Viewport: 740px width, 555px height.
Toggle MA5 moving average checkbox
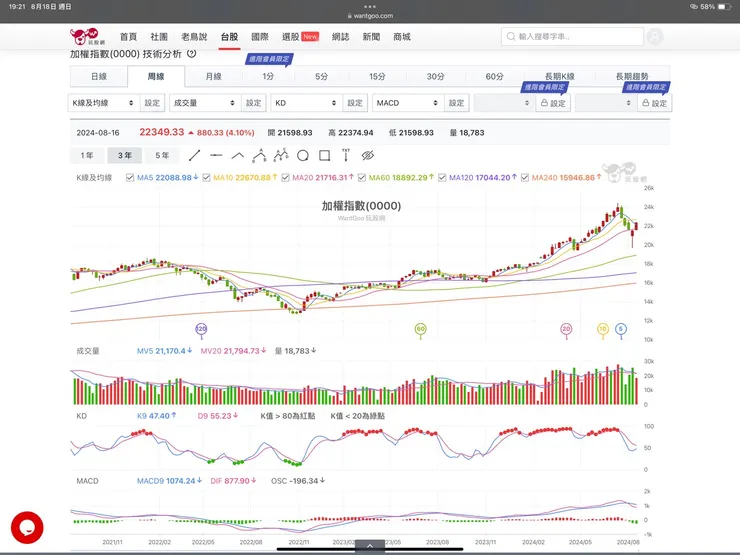point(130,177)
